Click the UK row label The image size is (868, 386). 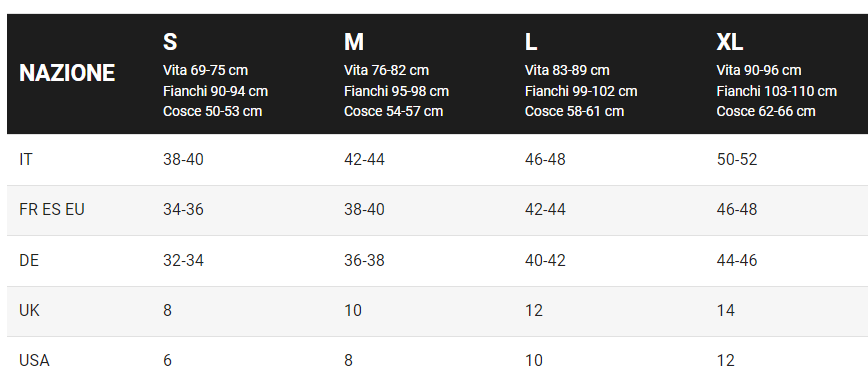coord(29,311)
